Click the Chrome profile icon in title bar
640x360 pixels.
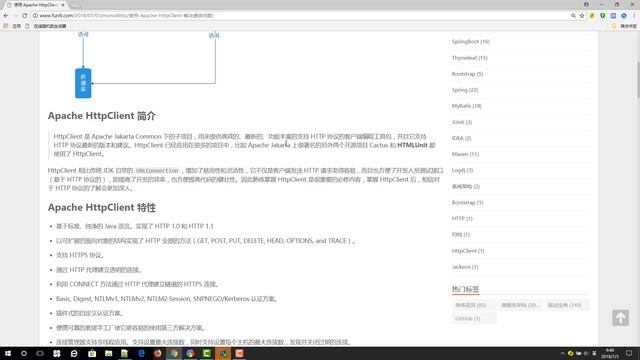point(586,4)
